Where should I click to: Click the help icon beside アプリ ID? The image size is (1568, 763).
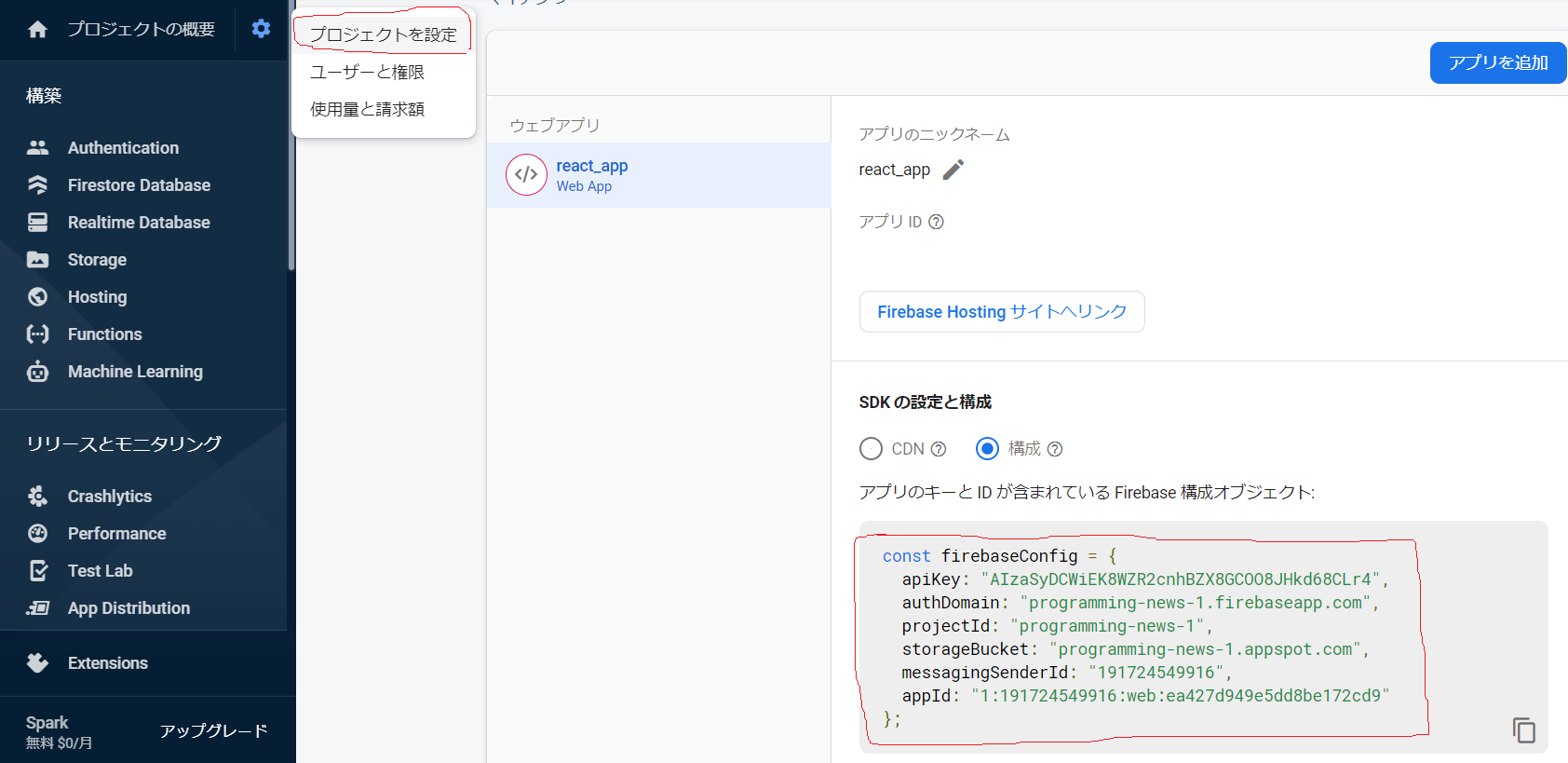[937, 222]
